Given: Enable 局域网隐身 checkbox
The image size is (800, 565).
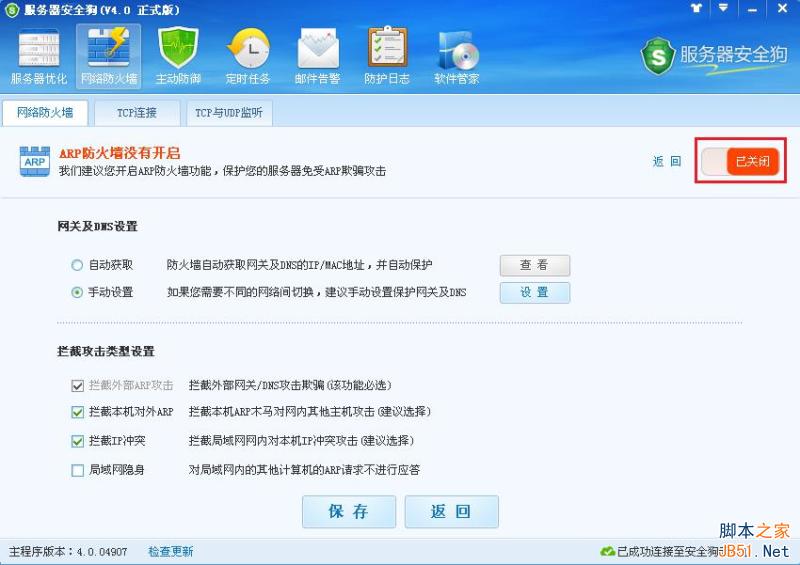Looking at the screenshot, I should 78,470.
